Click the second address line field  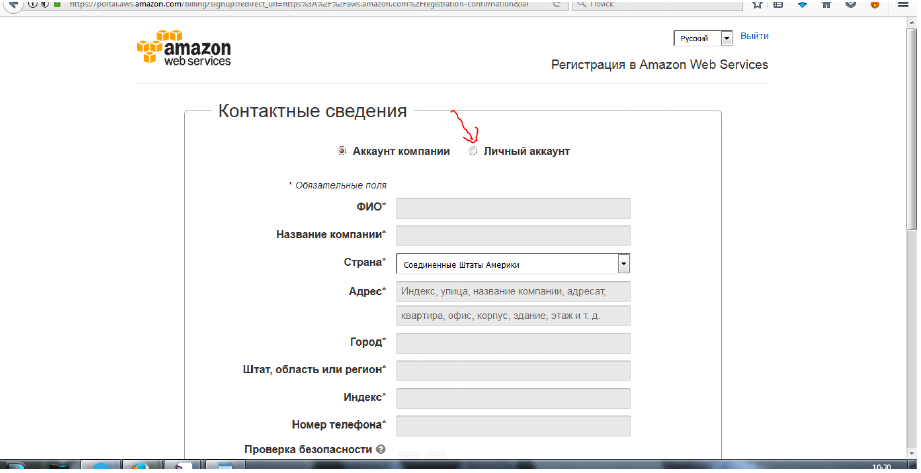point(513,316)
